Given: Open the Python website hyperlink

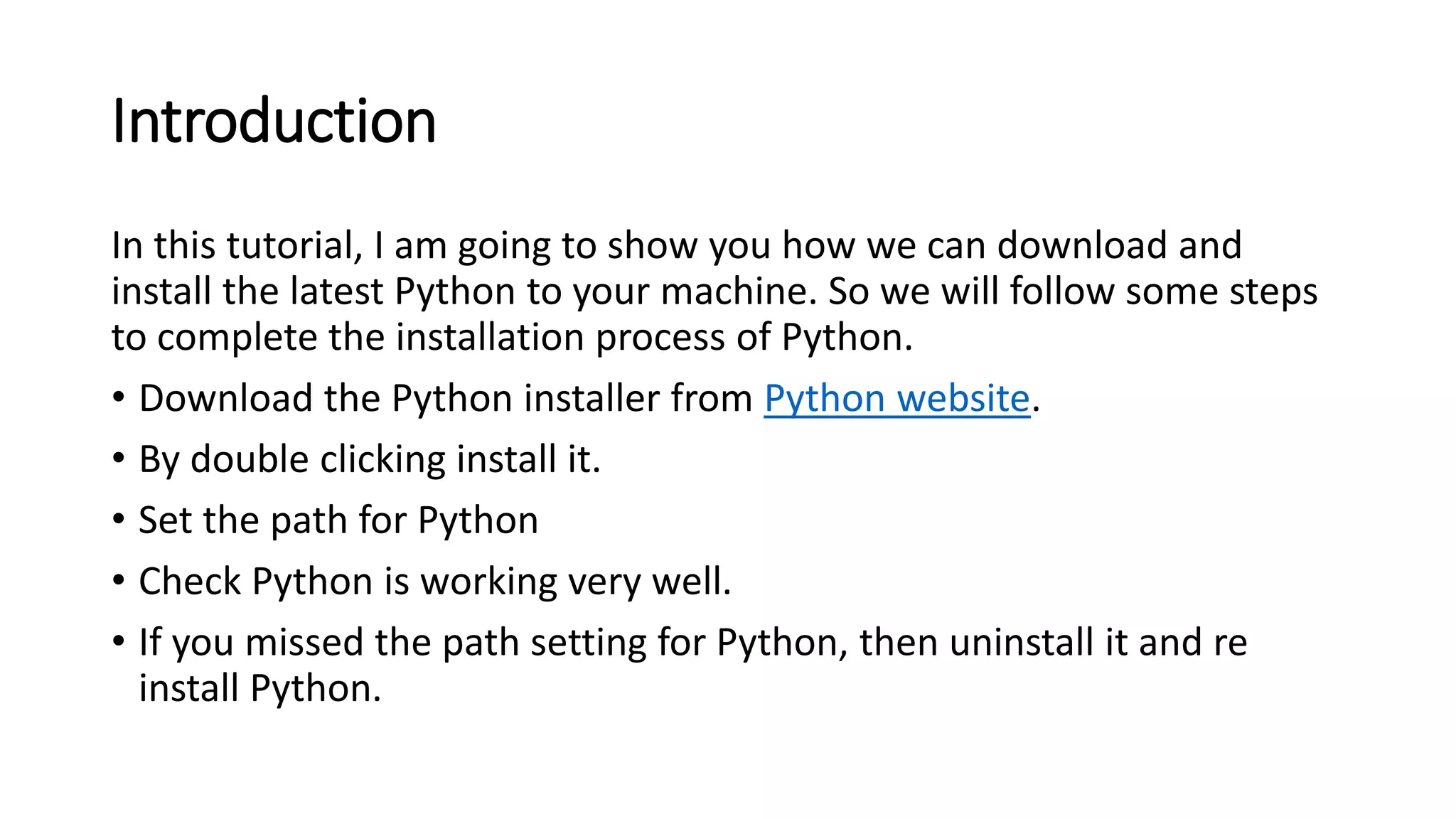Looking at the screenshot, I should [x=897, y=399].
